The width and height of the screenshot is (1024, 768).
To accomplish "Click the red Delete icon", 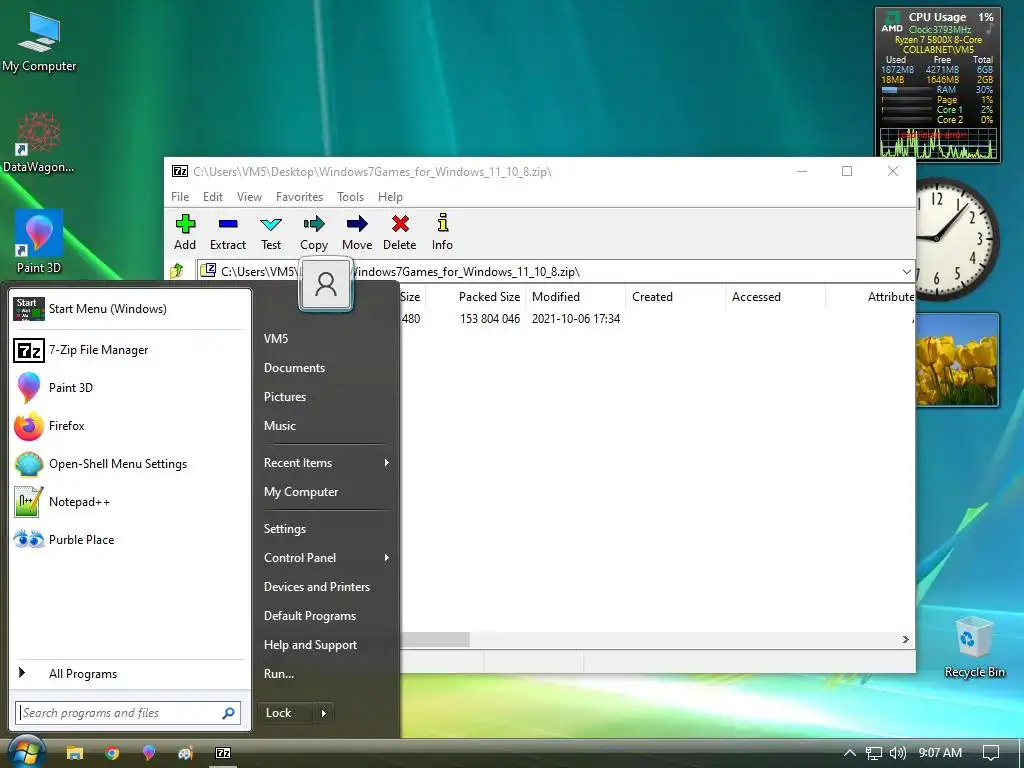I will 400,232.
